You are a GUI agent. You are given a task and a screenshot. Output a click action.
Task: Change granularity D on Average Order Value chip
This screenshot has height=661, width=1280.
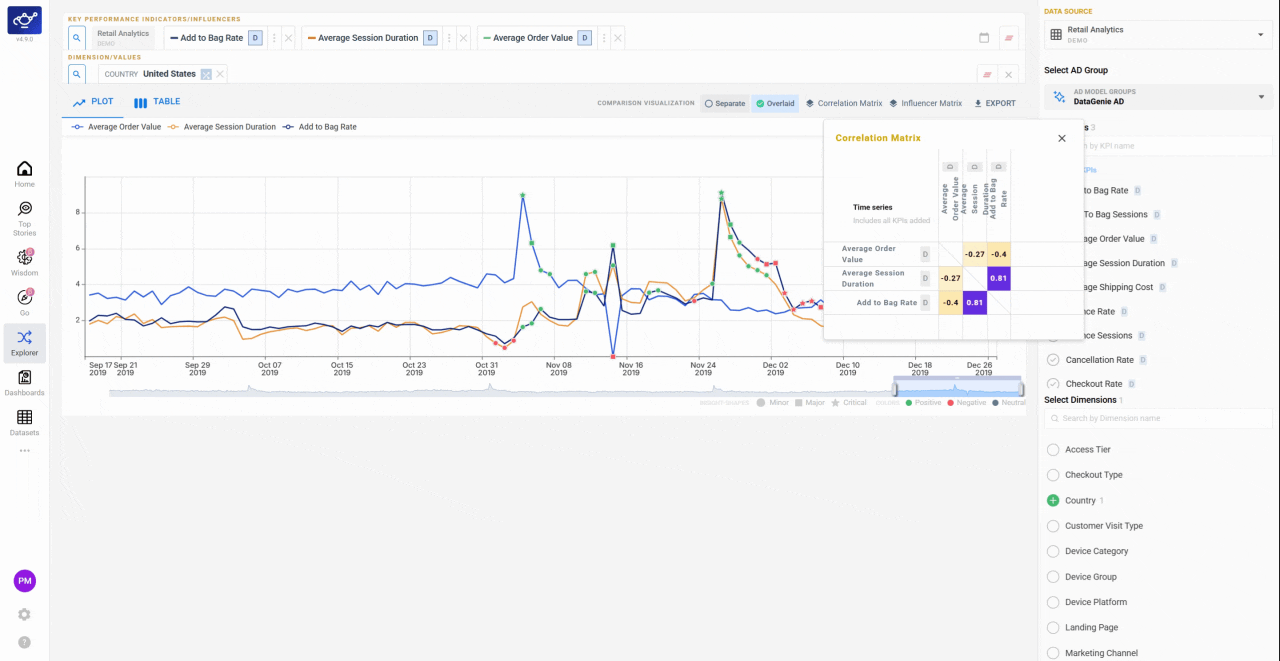[x=585, y=38]
